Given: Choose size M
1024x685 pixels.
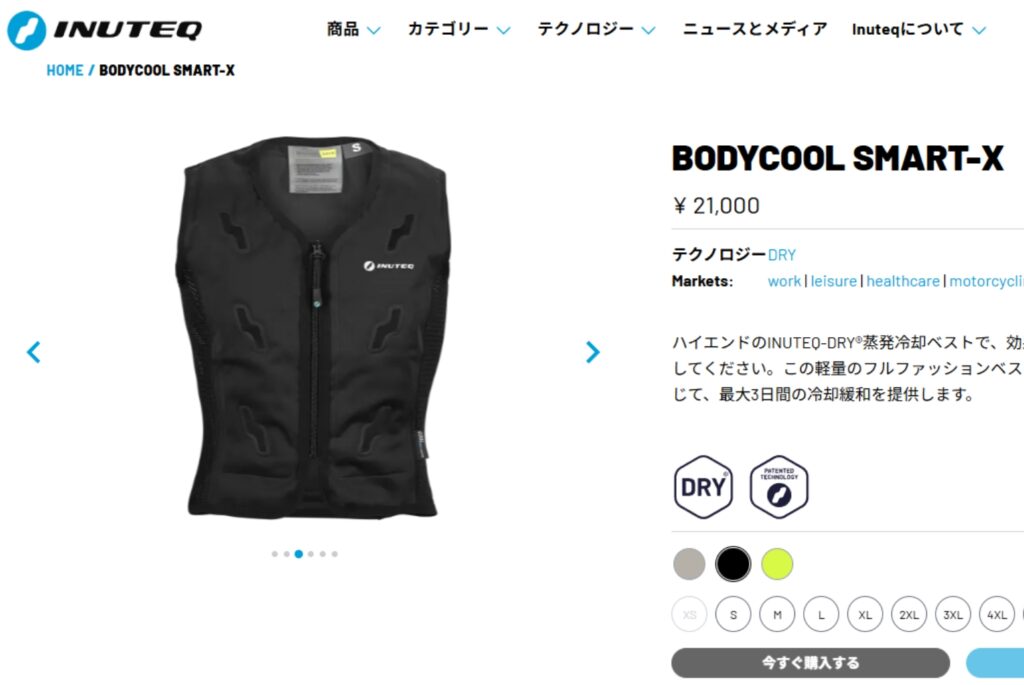Looking at the screenshot, I should (x=777, y=614).
